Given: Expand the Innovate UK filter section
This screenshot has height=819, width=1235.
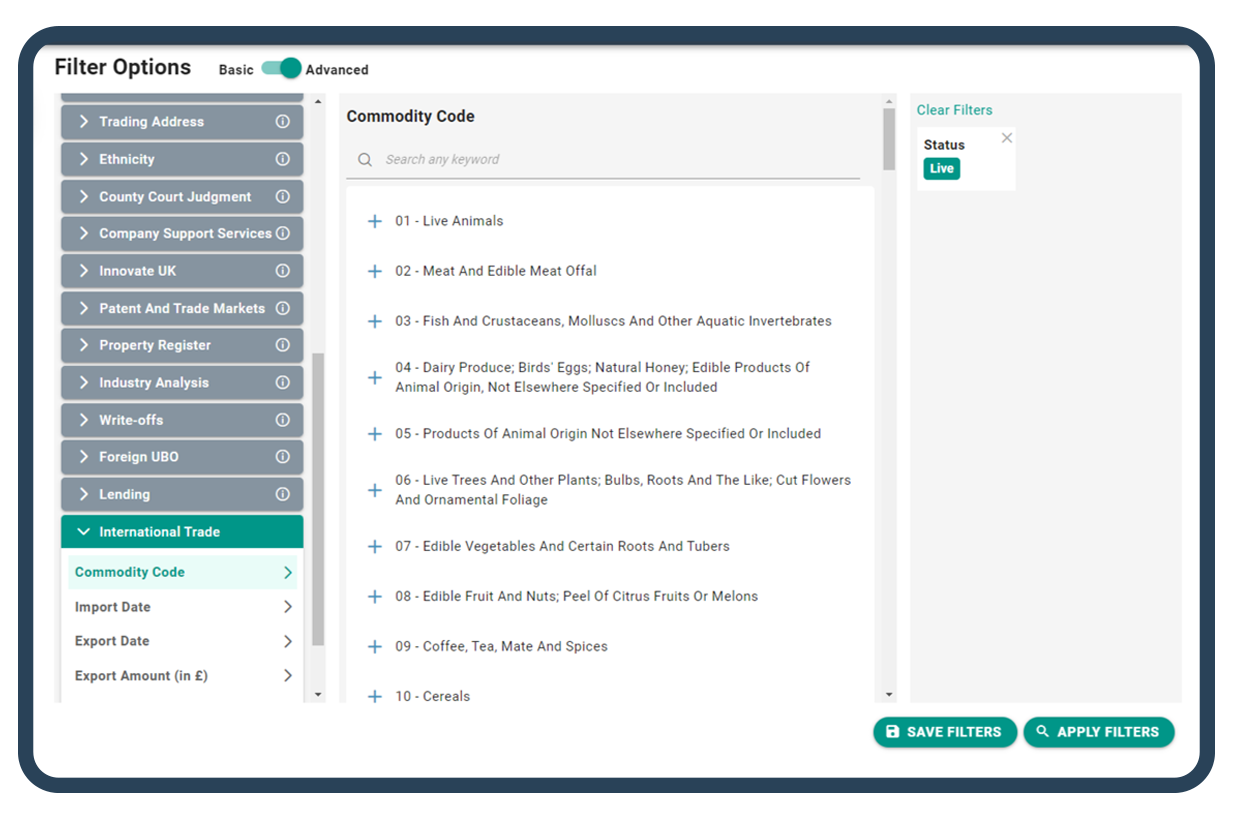Looking at the screenshot, I should [182, 271].
